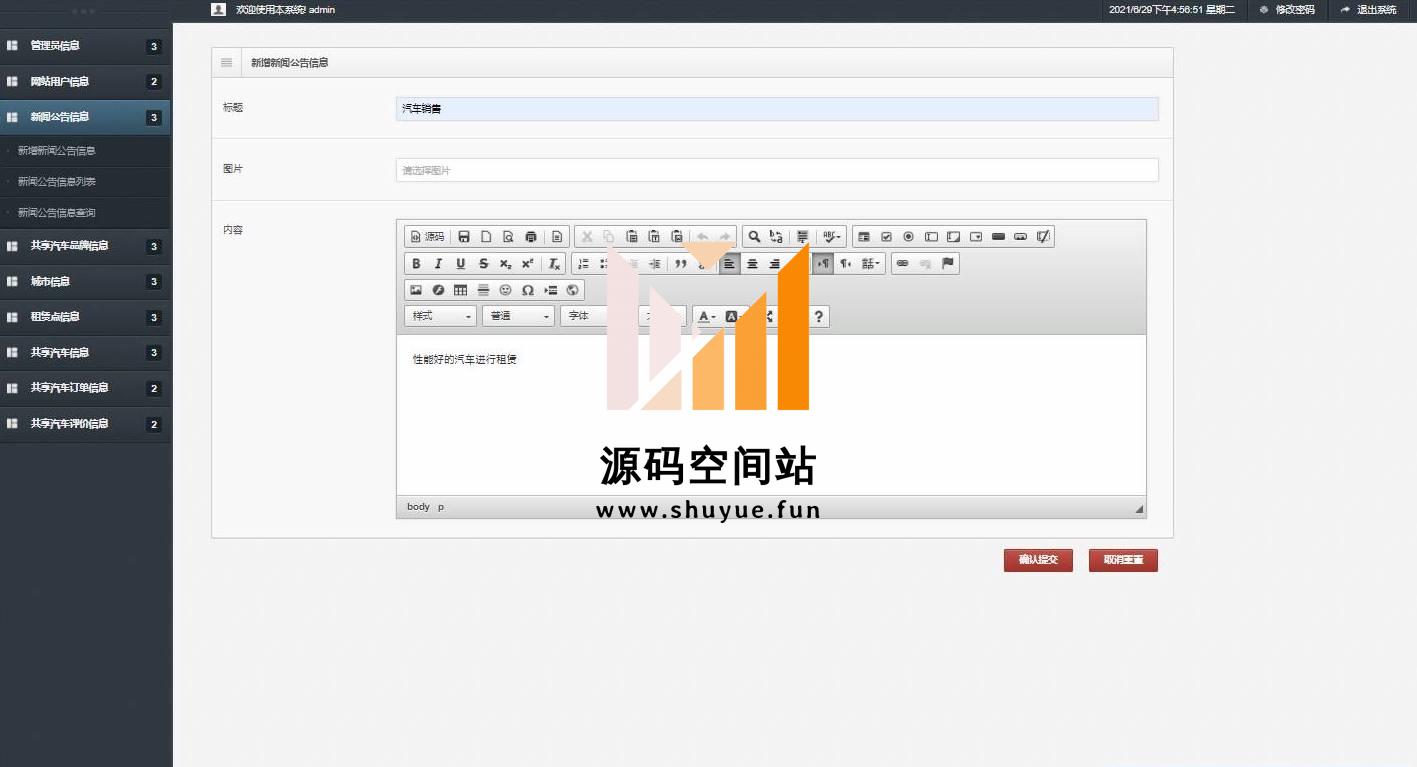Insert a page break
This screenshot has height=767, width=1417.
tap(550, 290)
